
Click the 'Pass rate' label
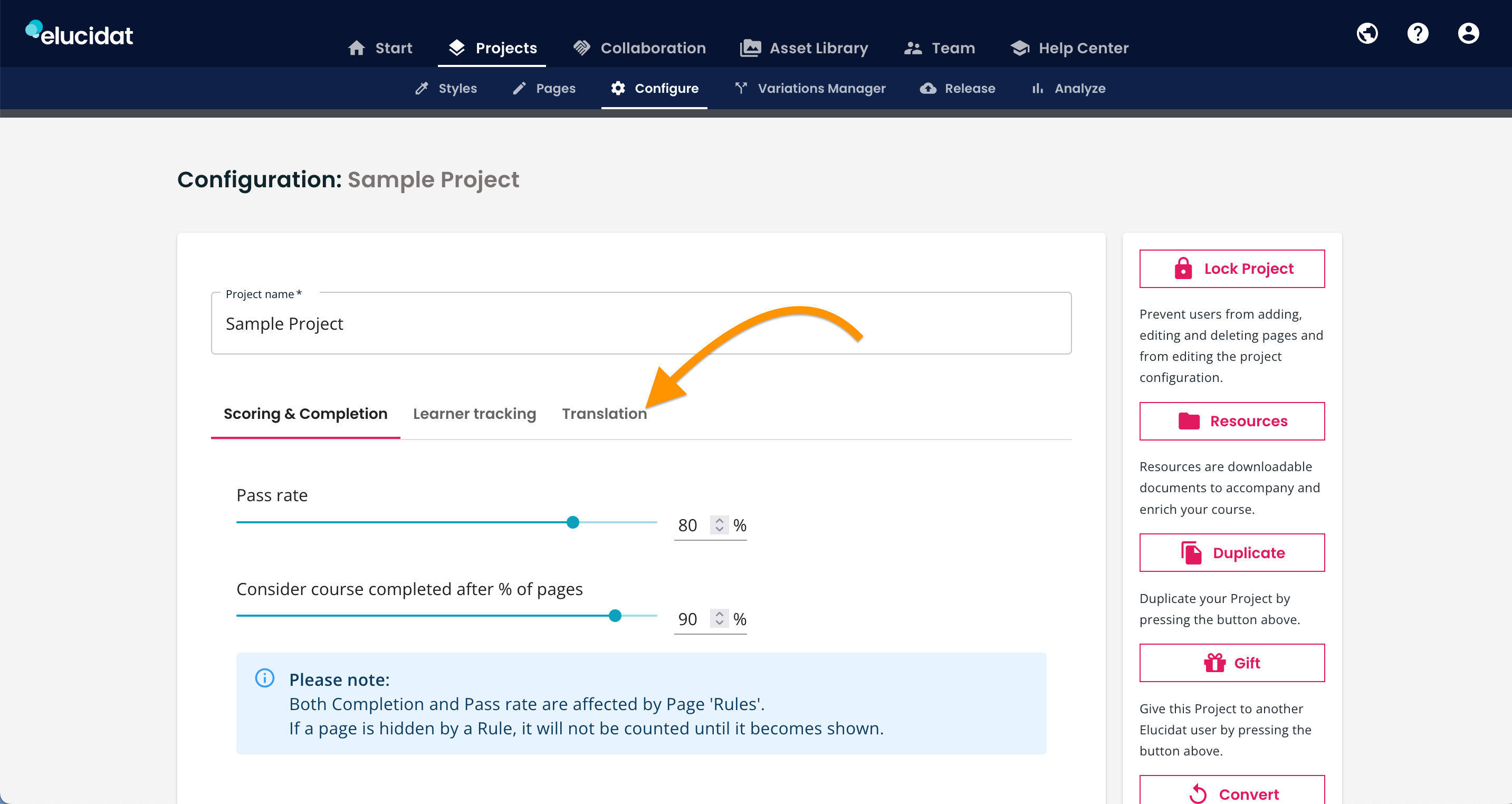click(x=272, y=495)
